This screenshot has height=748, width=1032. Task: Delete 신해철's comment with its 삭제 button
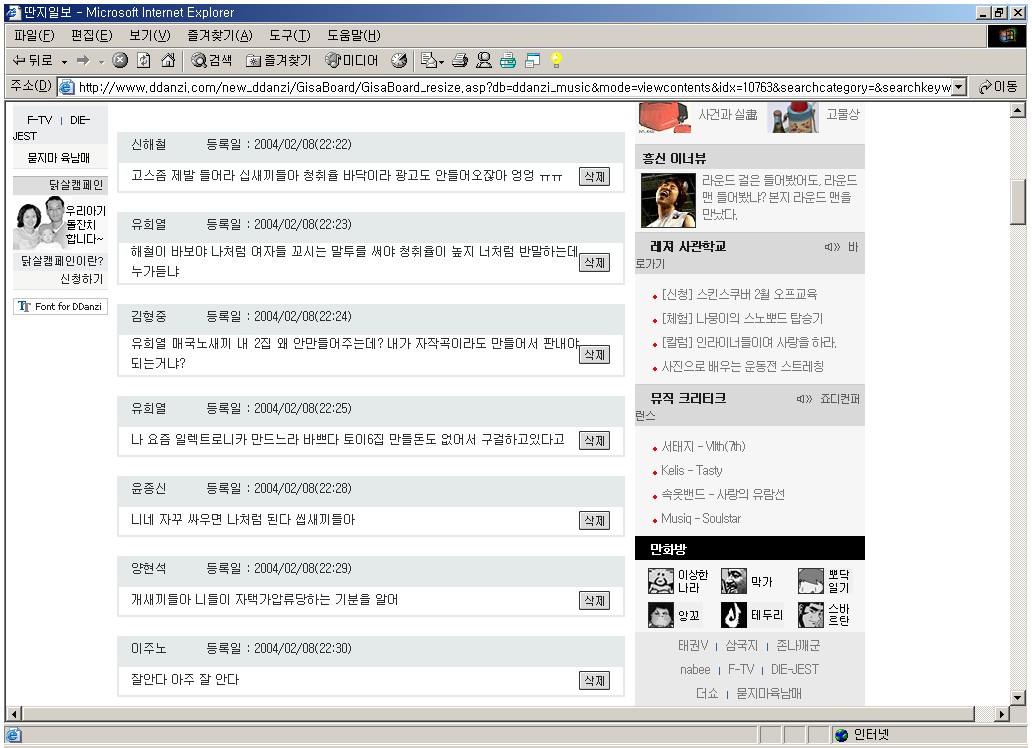tap(594, 176)
